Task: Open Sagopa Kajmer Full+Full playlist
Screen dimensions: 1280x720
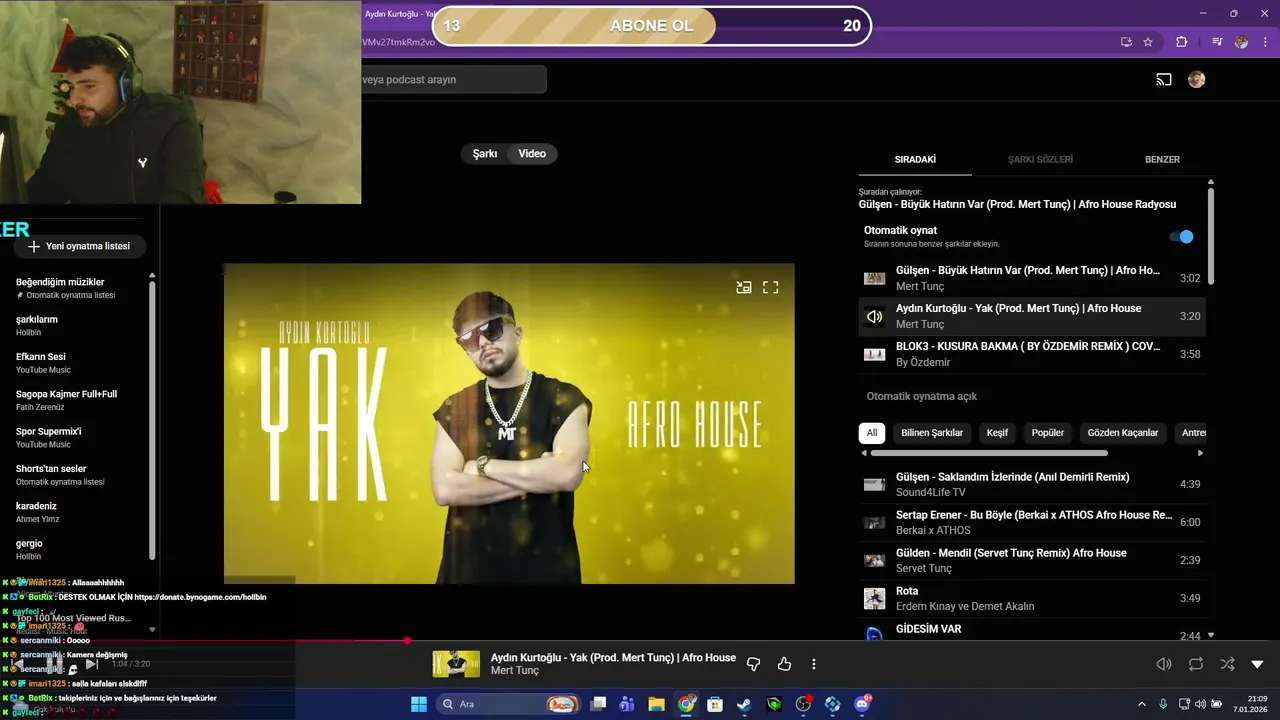Action: 78,400
